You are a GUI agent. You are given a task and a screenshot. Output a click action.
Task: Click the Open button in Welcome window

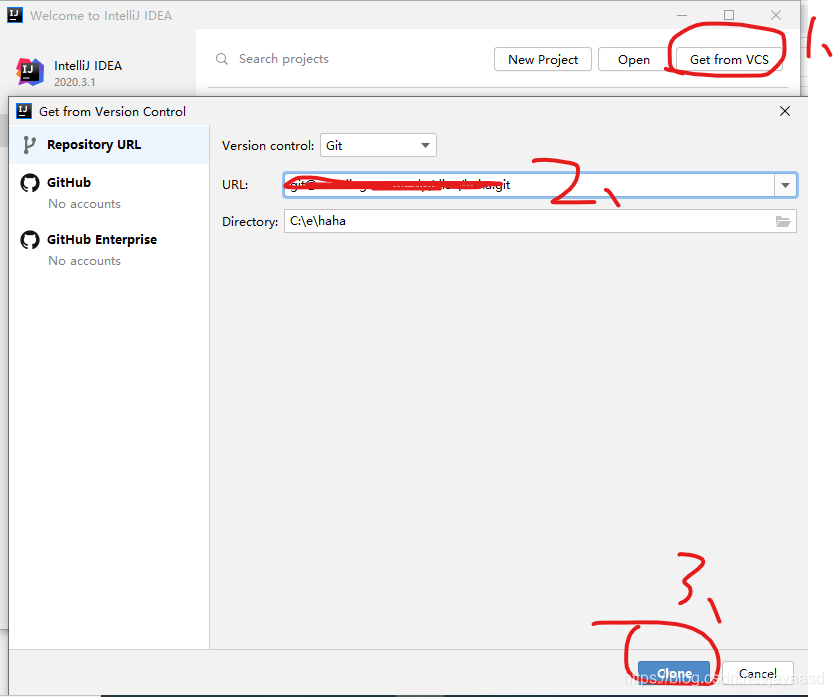[633, 60]
